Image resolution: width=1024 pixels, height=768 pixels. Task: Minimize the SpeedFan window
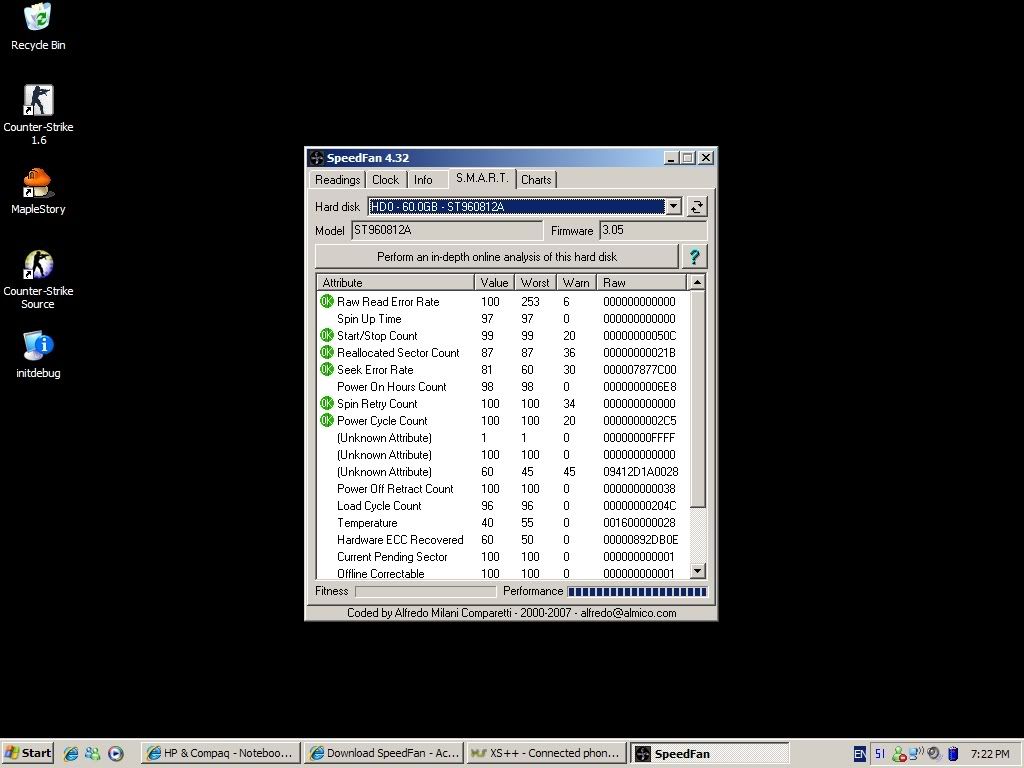(671, 158)
